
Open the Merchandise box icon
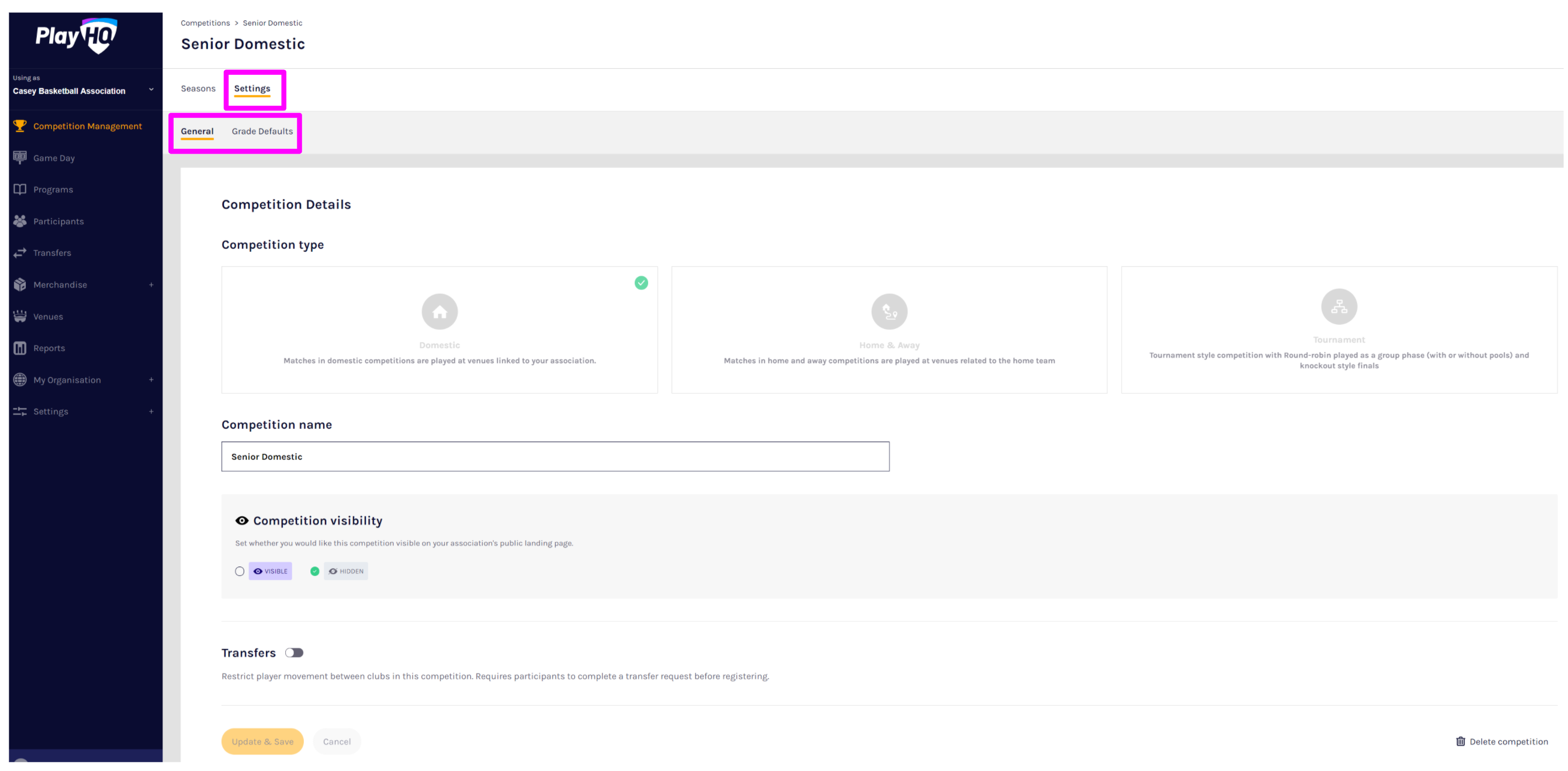pyautogui.click(x=20, y=284)
